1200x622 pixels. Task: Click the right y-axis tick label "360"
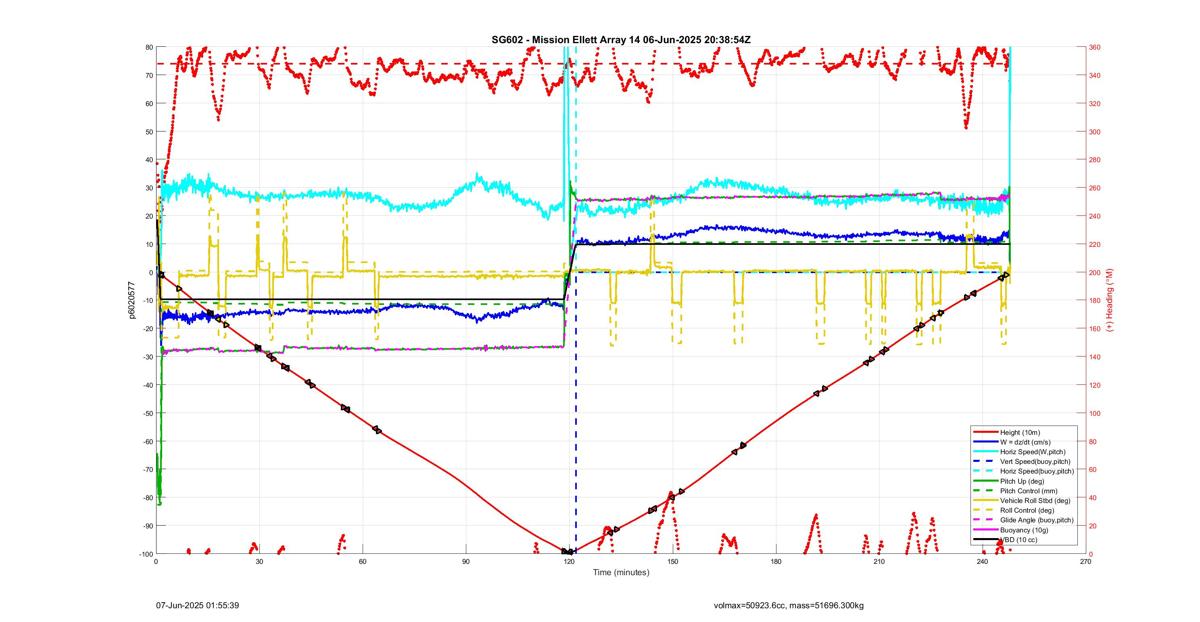(x=1095, y=47)
